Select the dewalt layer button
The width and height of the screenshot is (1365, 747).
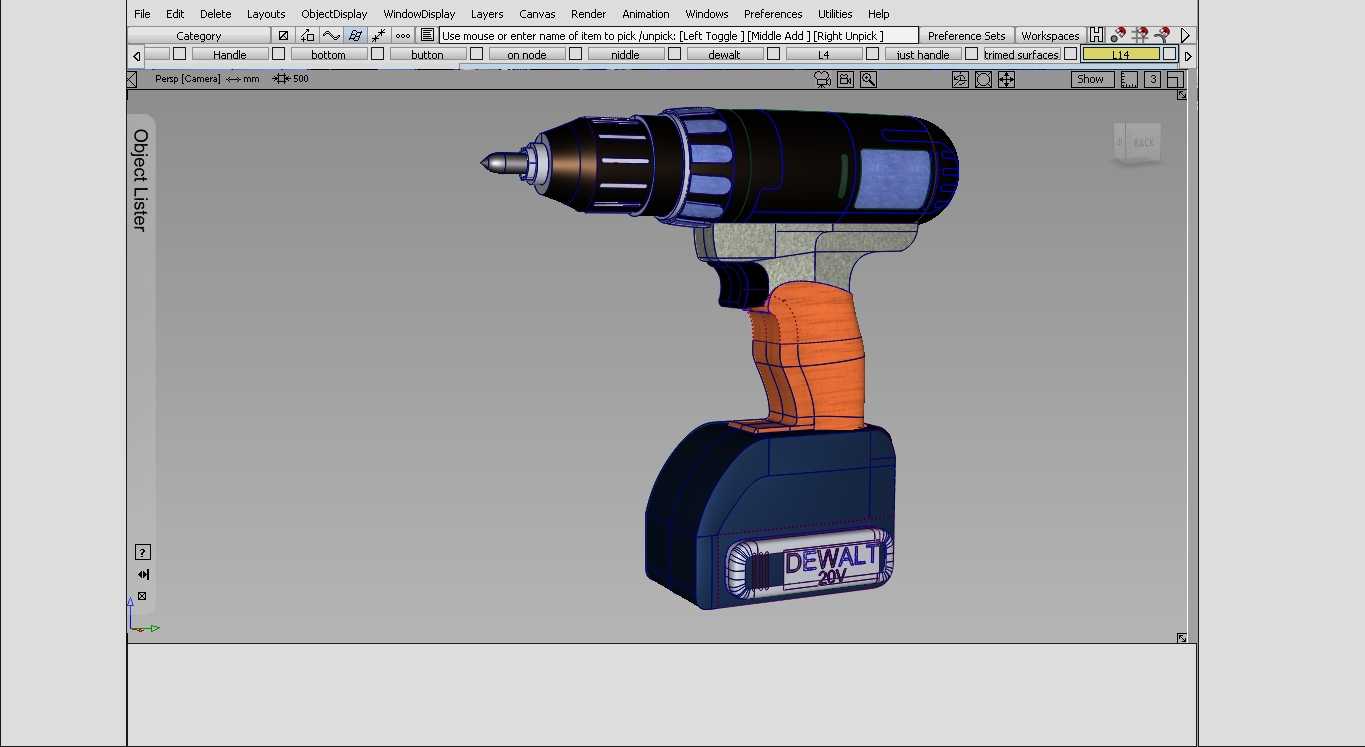click(x=724, y=54)
